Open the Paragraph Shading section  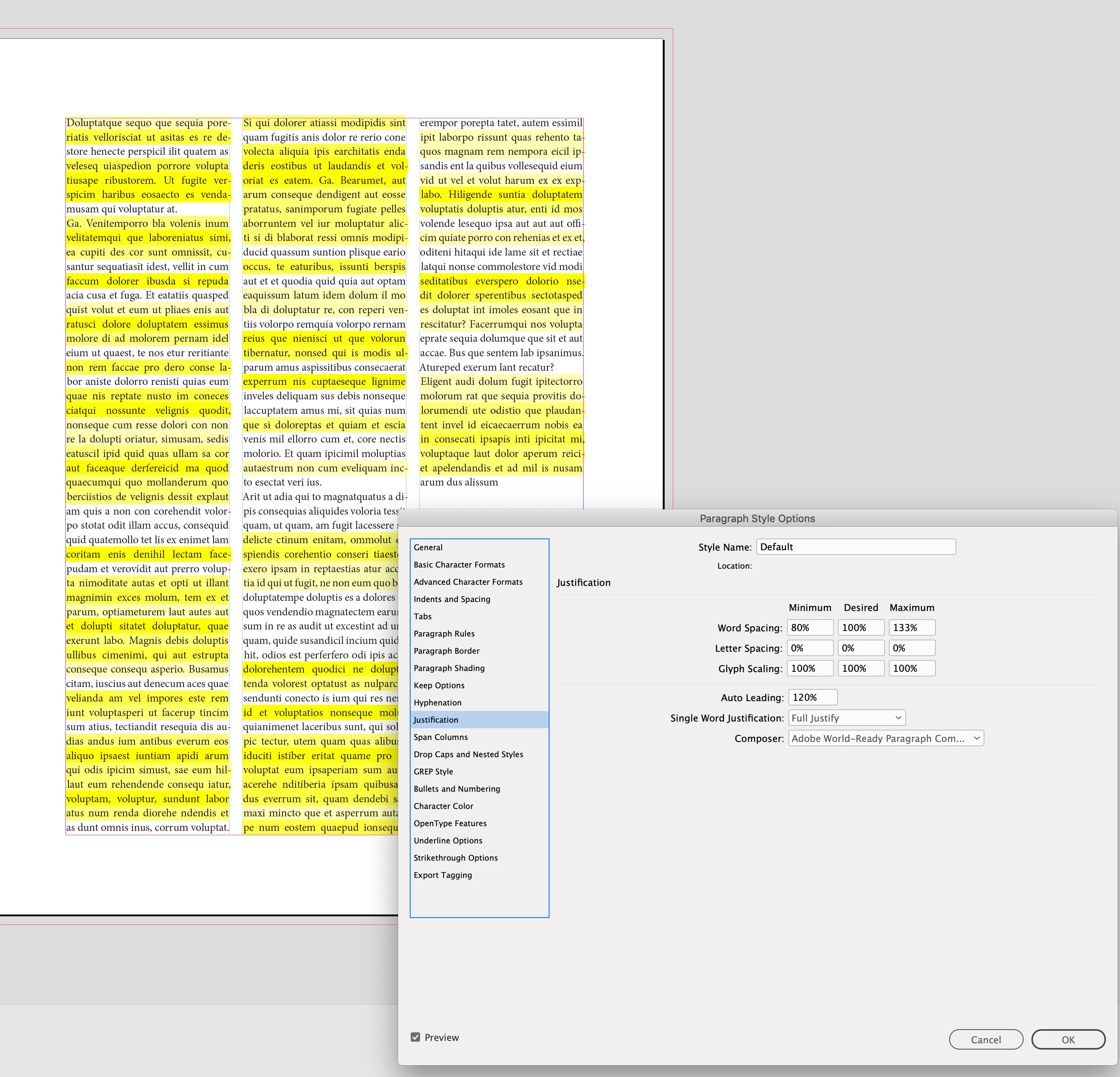[x=449, y=668]
